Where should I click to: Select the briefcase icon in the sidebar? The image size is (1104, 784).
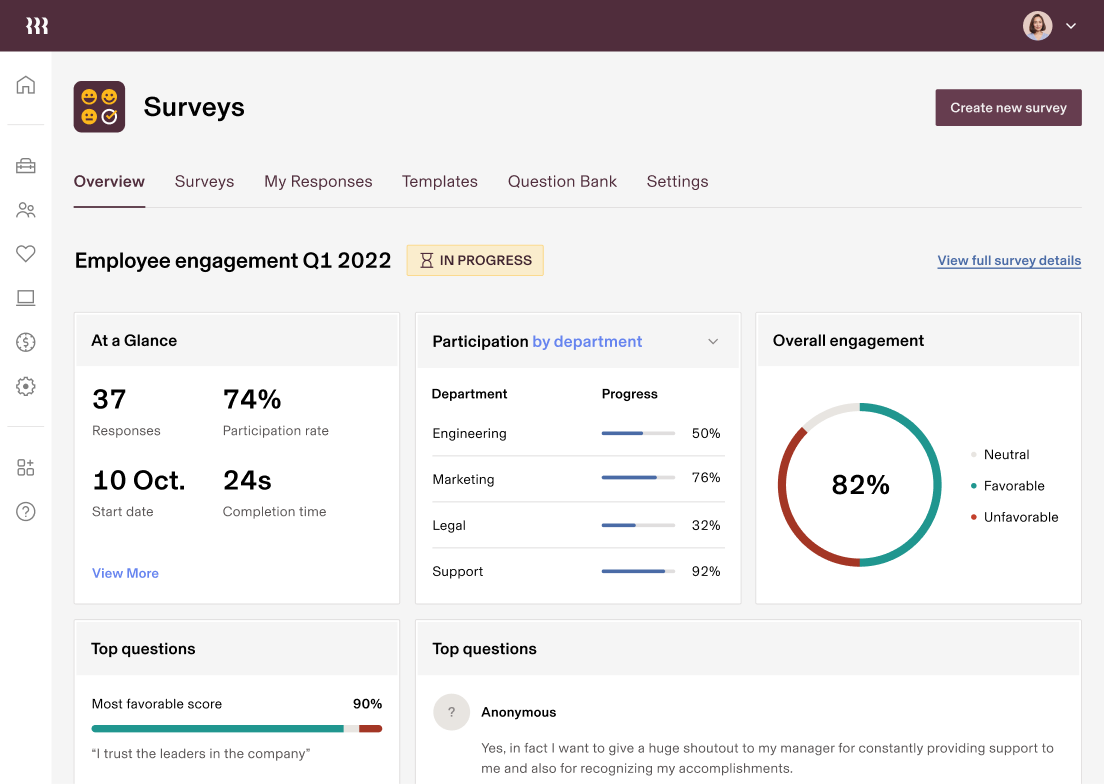(x=26, y=166)
